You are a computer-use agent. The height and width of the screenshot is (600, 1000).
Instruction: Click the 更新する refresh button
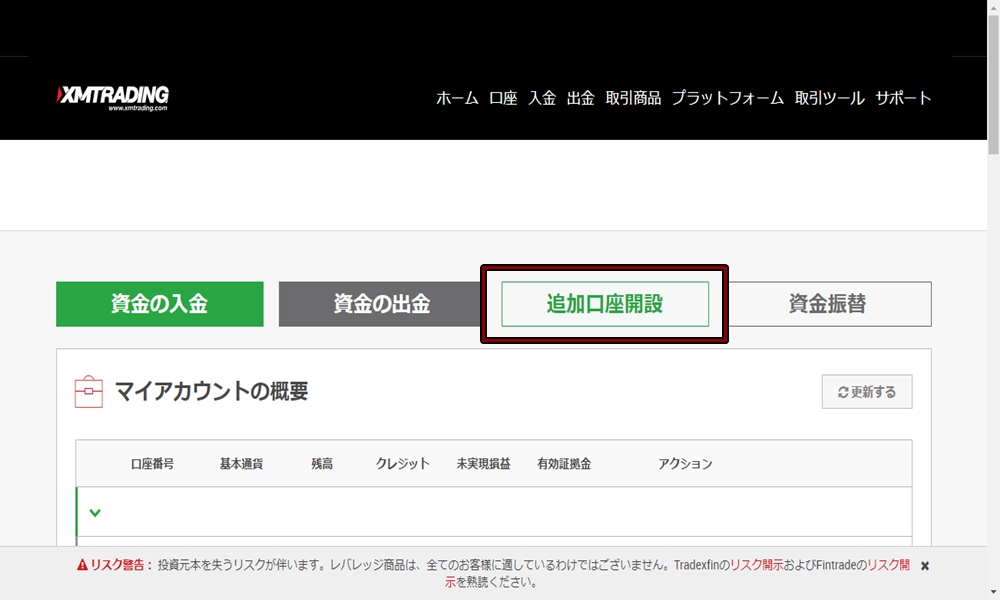pos(866,391)
